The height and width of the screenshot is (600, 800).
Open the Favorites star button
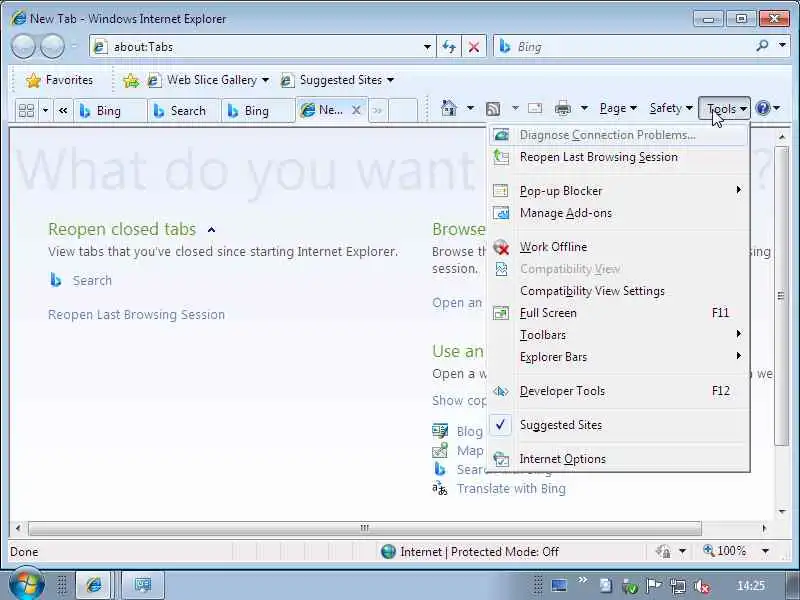click(60, 80)
